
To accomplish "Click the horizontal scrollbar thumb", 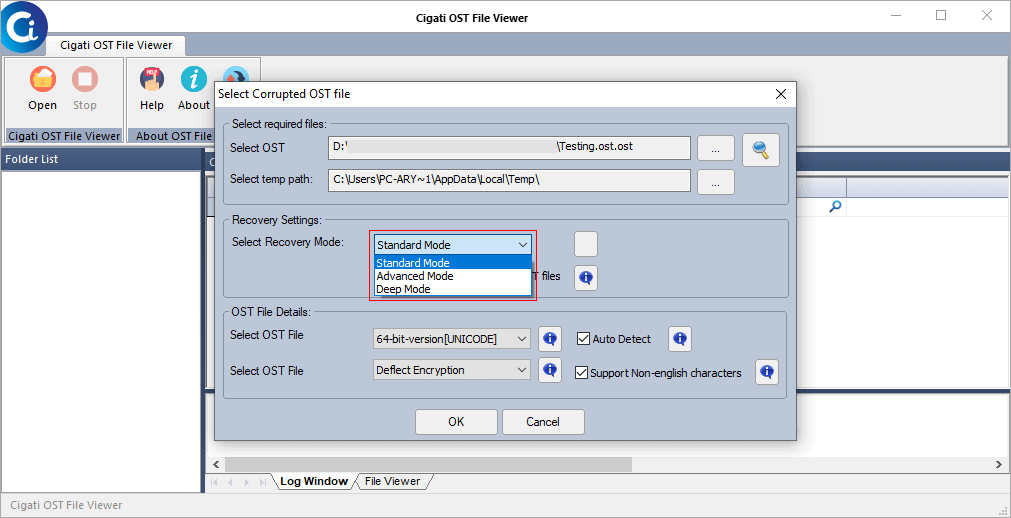I will coord(428,464).
